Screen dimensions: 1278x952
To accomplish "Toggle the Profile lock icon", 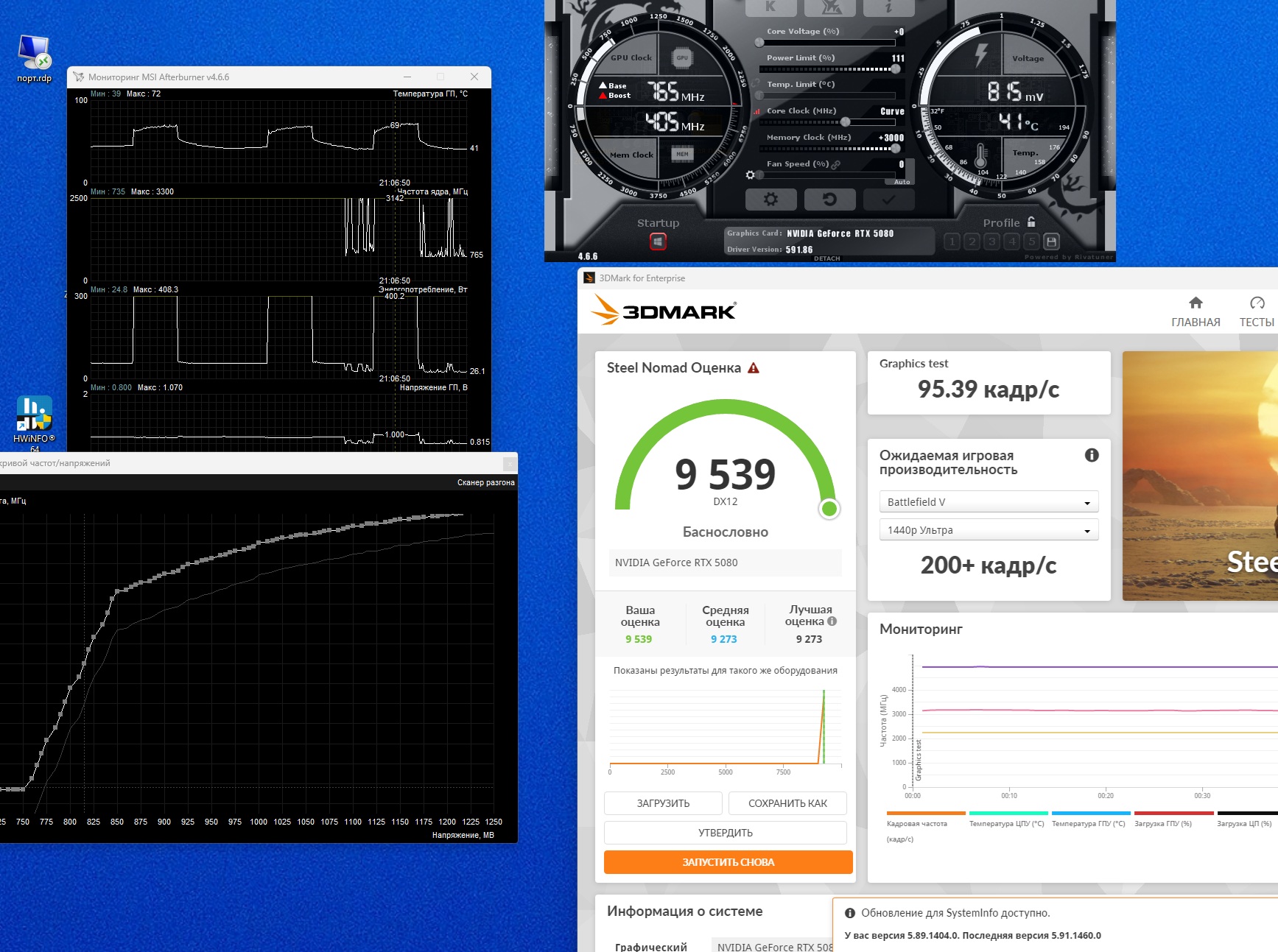I will pyautogui.click(x=1031, y=222).
